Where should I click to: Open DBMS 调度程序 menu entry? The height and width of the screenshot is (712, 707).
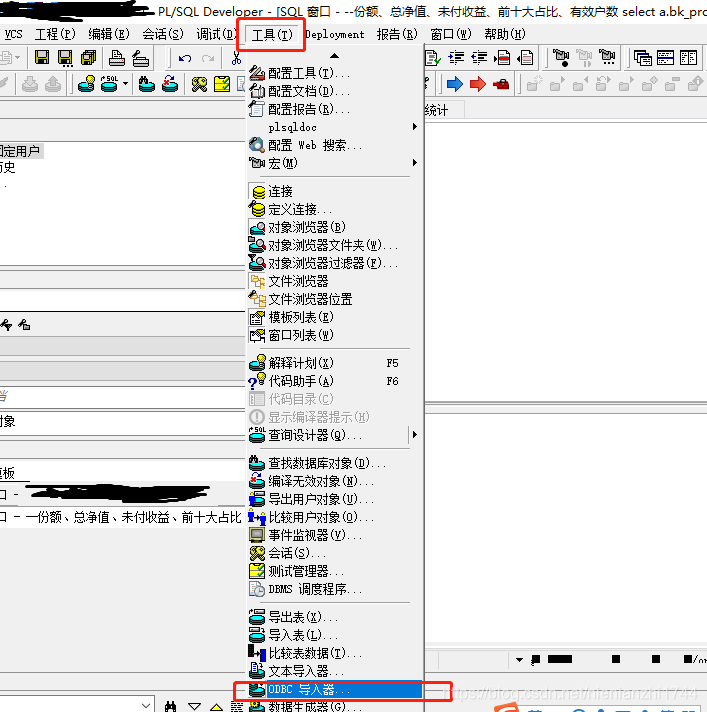click(335, 589)
